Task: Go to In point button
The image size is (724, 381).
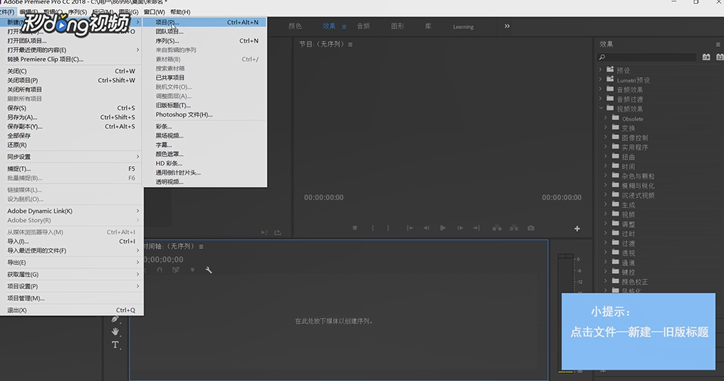Action: [x=410, y=228]
